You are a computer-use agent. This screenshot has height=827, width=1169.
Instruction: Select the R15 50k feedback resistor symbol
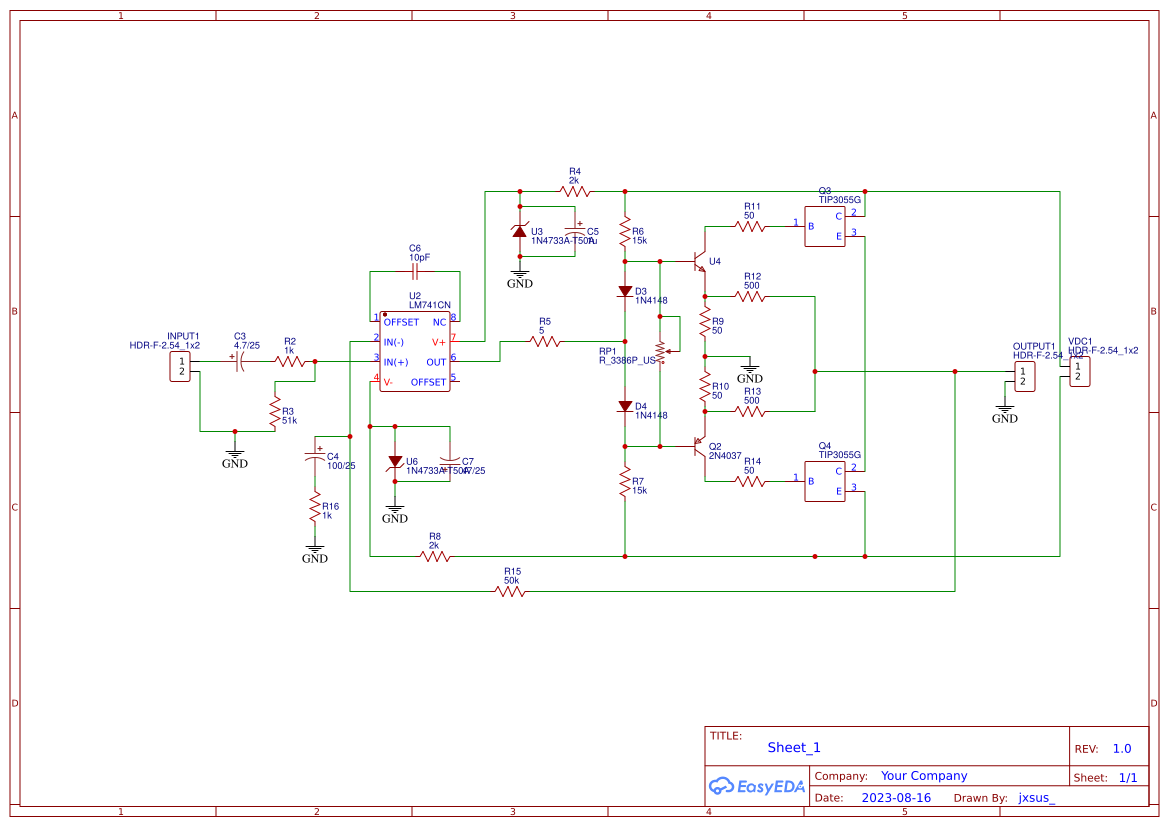click(510, 591)
